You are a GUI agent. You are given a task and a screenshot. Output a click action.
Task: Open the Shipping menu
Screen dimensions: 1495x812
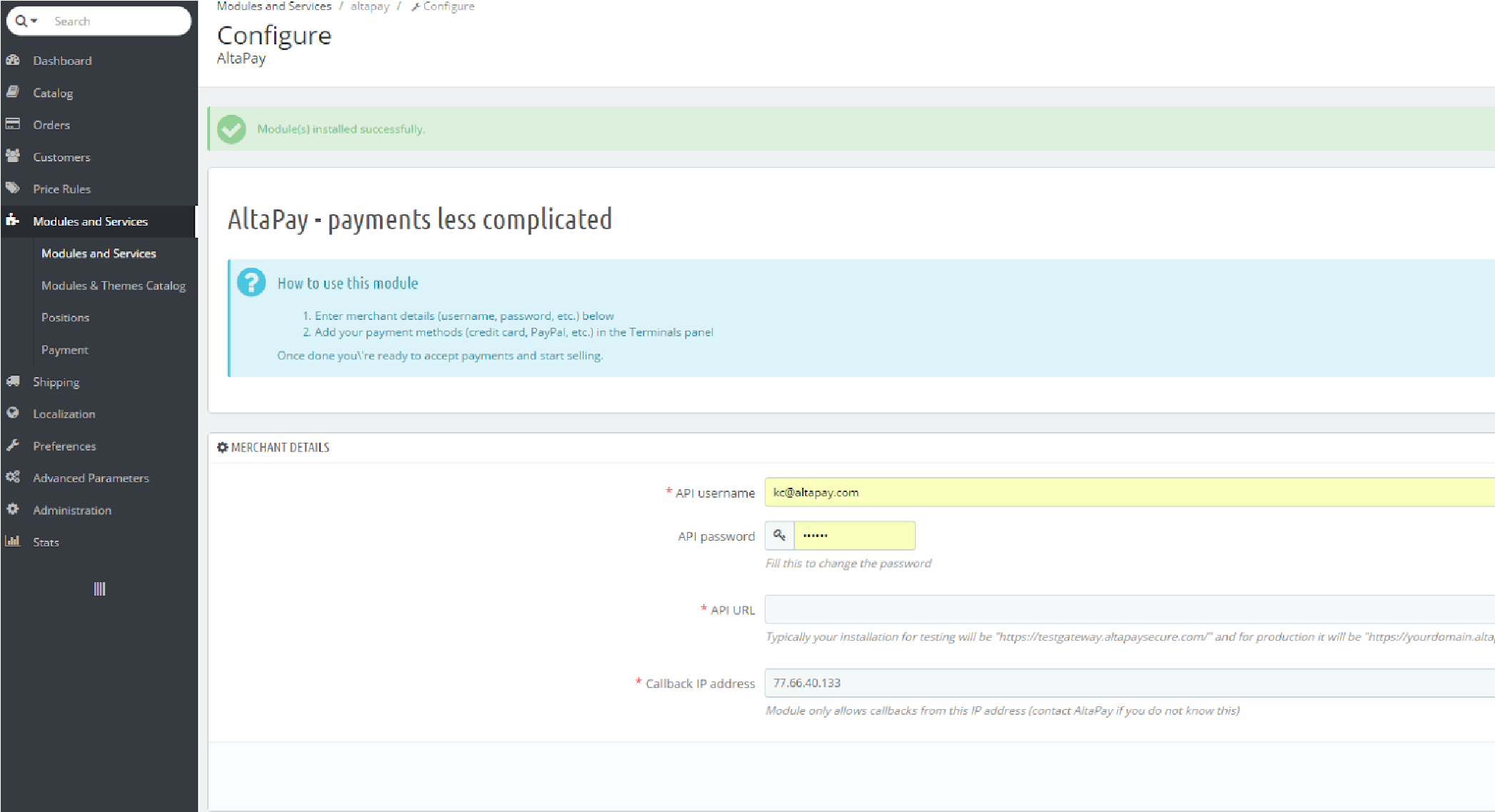[x=56, y=382]
